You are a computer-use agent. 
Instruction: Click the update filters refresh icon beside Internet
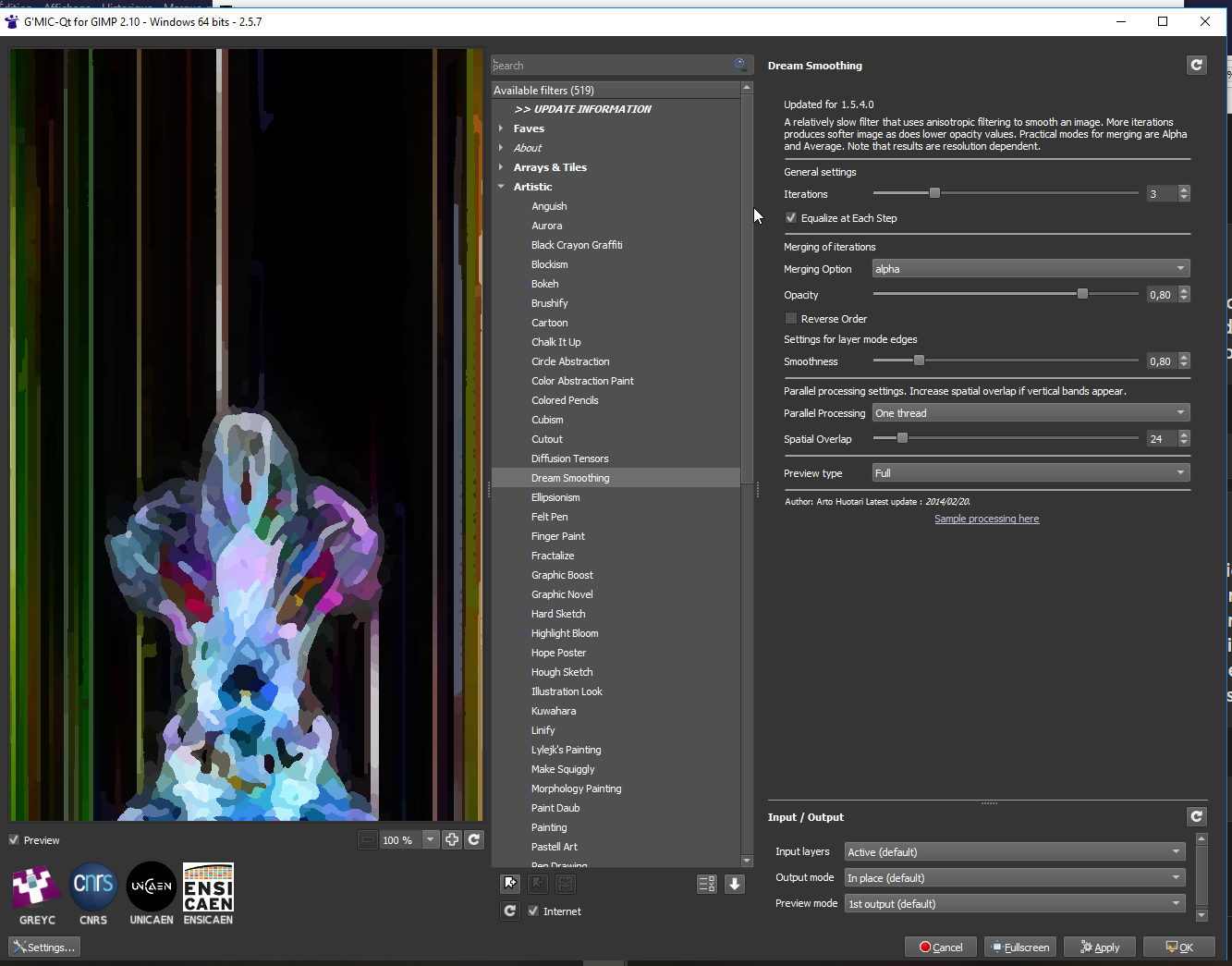click(510, 911)
